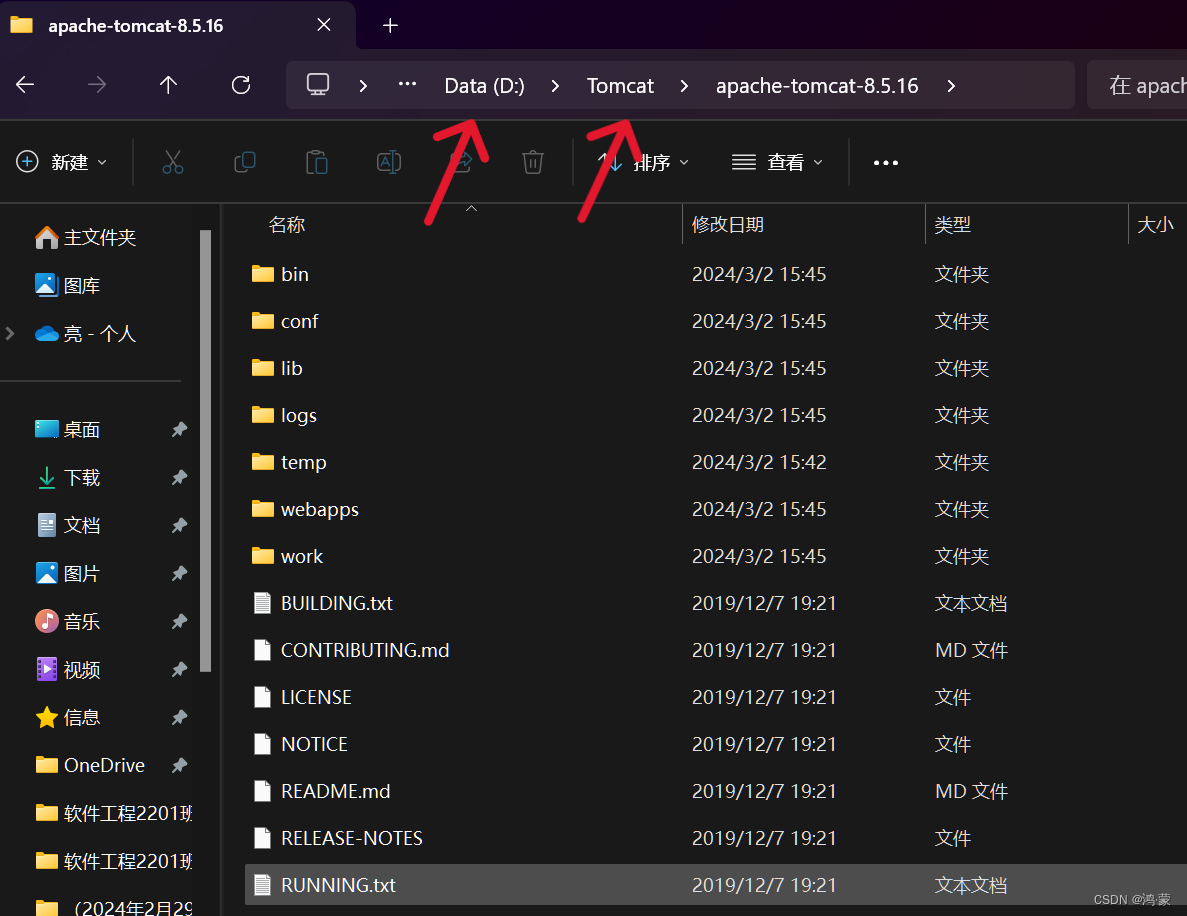Click the search box in apache folder
The image size is (1187, 916).
coord(1137,85)
